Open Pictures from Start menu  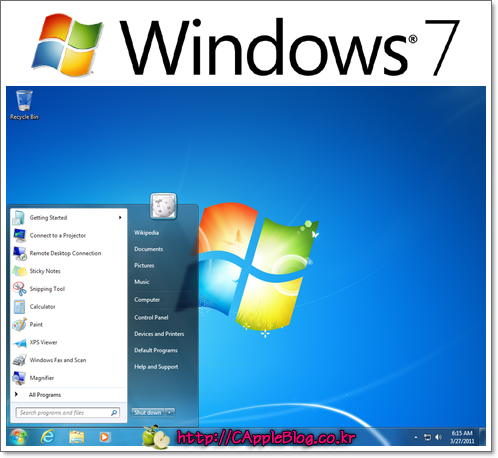[144, 265]
